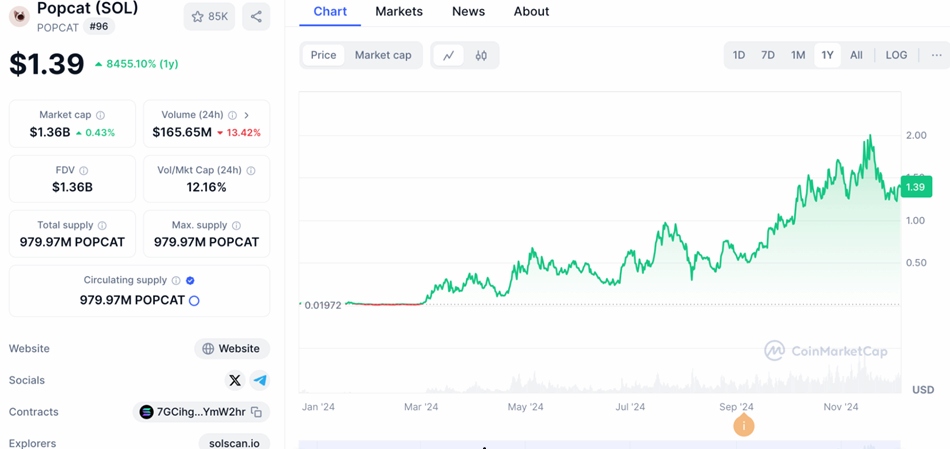The width and height of the screenshot is (950, 449).
Task: Add Popcat to watchlist via star 85K
Action: click(209, 16)
